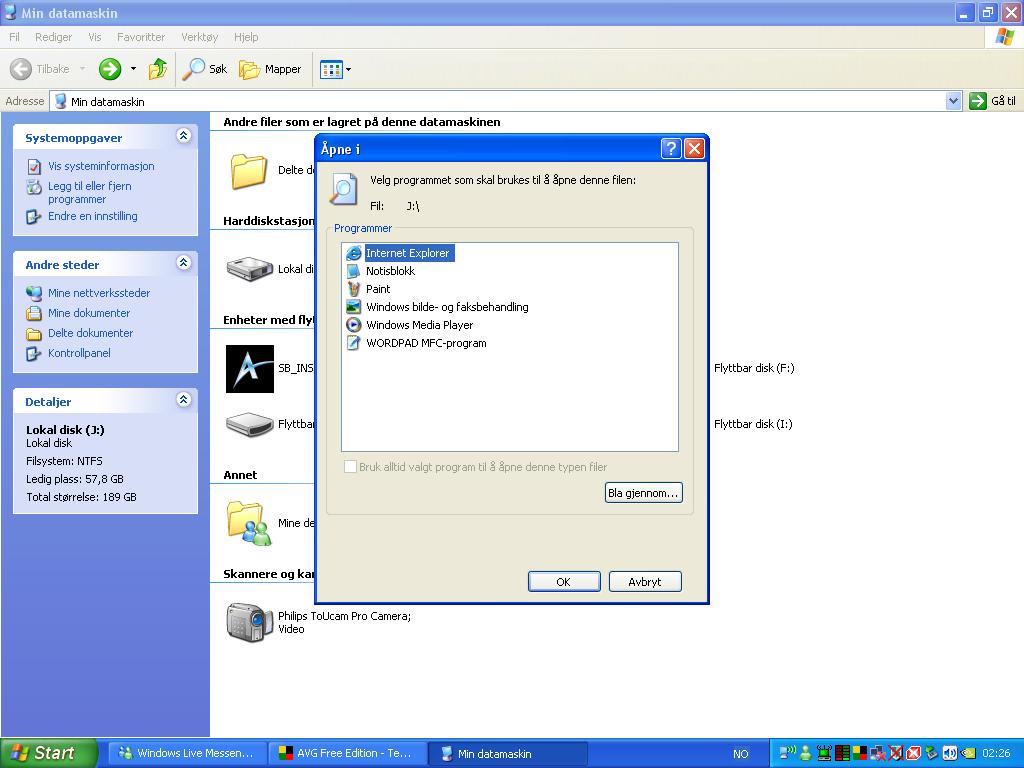Image resolution: width=1024 pixels, height=768 pixels.
Task: Click the green forward arrow button
Action: pos(110,69)
